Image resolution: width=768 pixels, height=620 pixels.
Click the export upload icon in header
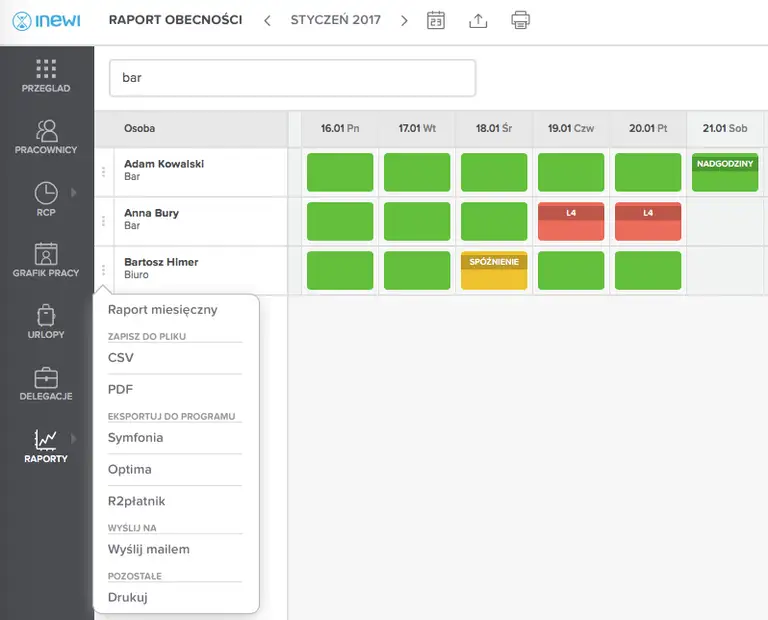[x=478, y=20]
